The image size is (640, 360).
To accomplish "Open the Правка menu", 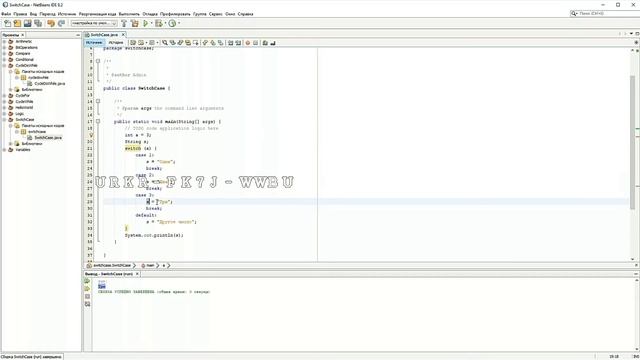I will pos(20,14).
